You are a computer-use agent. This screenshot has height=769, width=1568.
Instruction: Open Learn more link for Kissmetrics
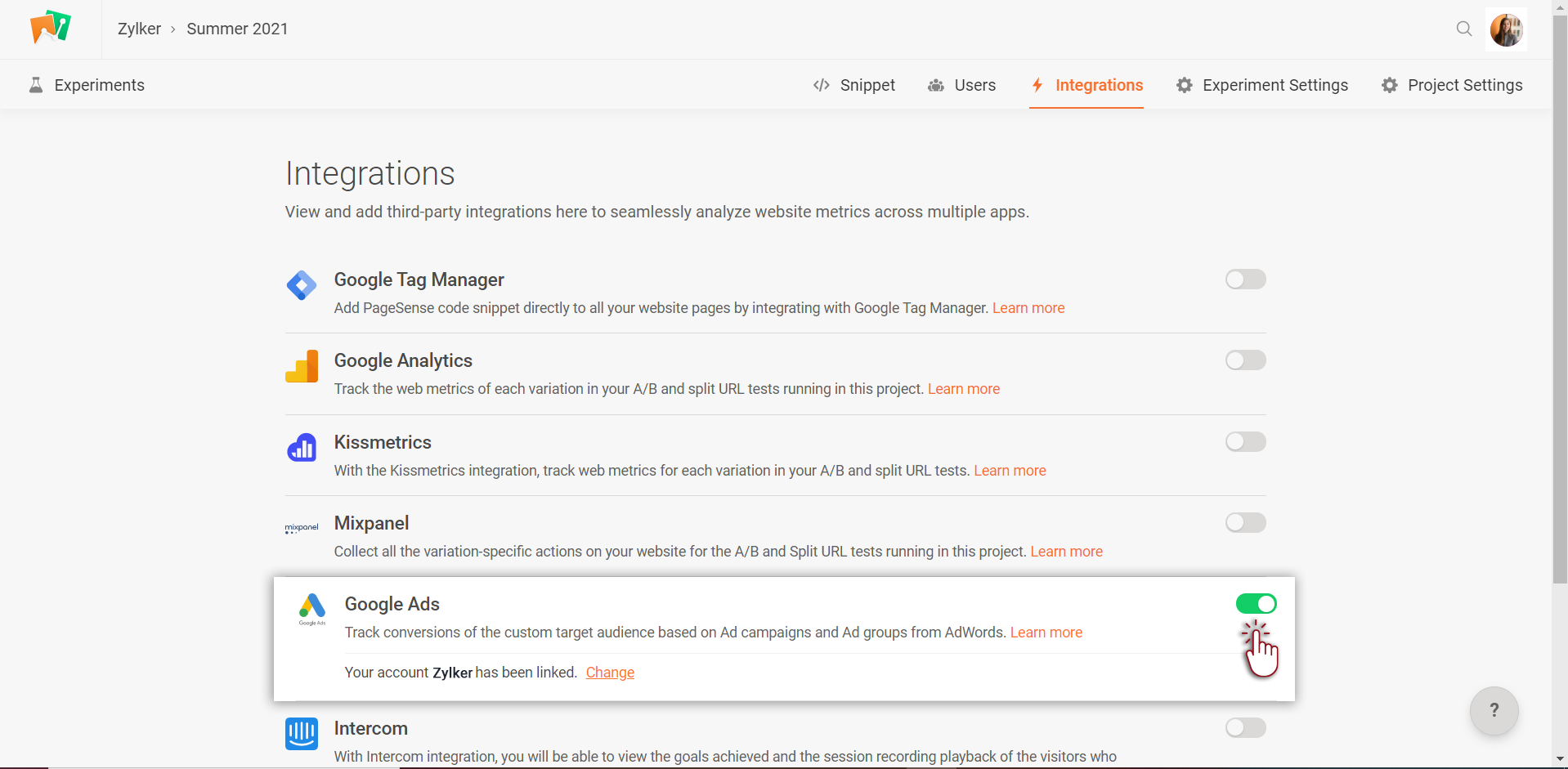[1010, 471]
